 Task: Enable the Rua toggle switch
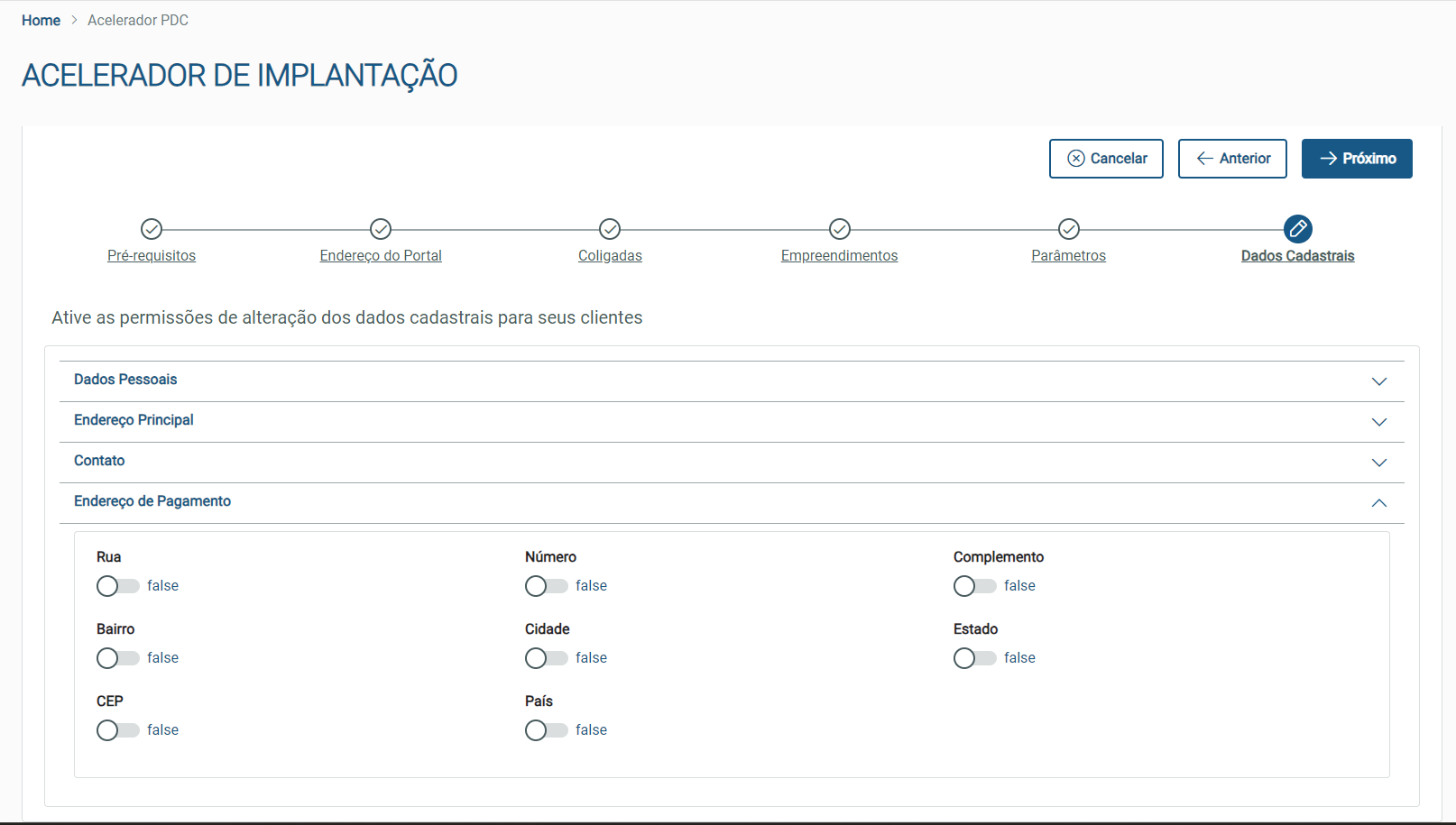117,586
